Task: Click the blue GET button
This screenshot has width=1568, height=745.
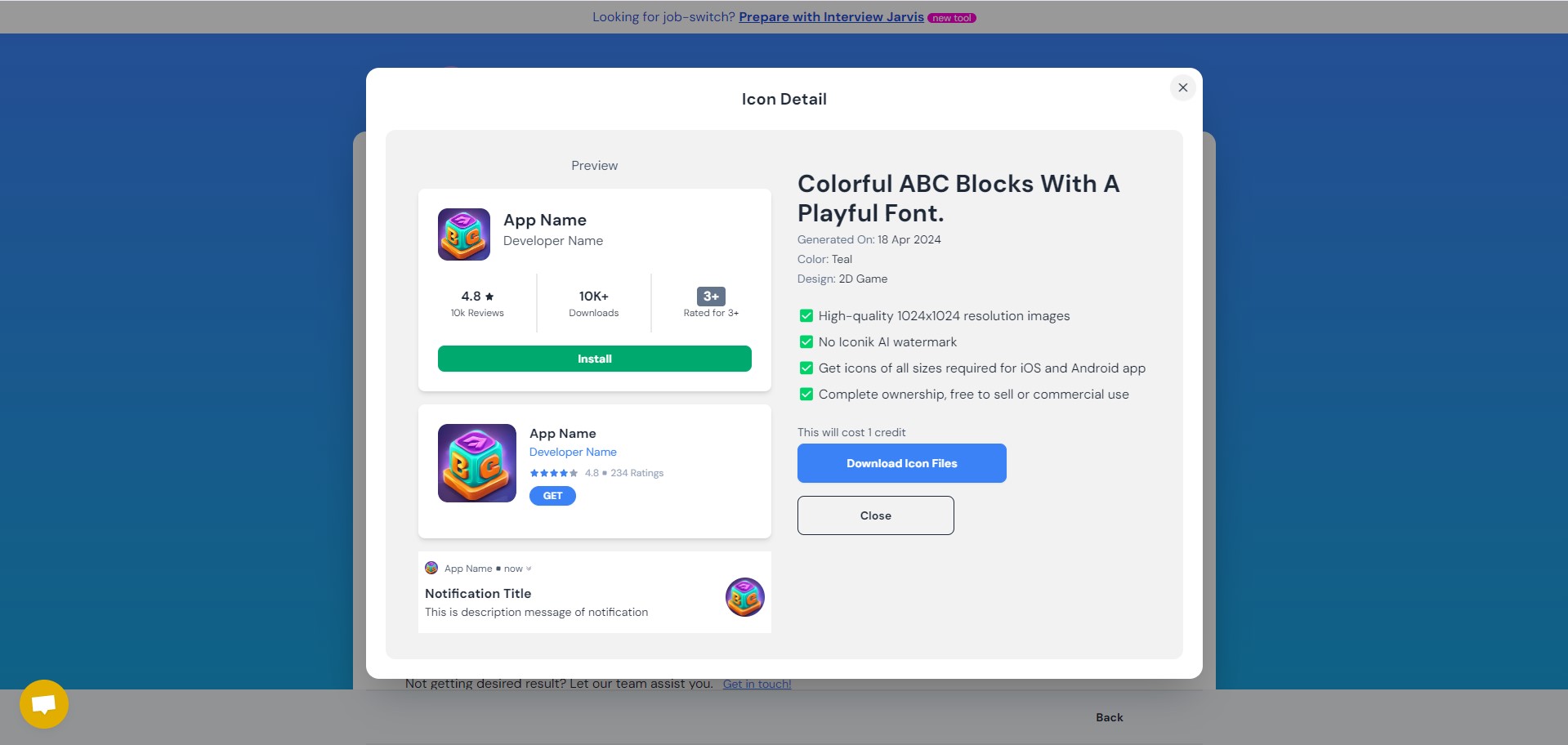Action: pyautogui.click(x=552, y=496)
